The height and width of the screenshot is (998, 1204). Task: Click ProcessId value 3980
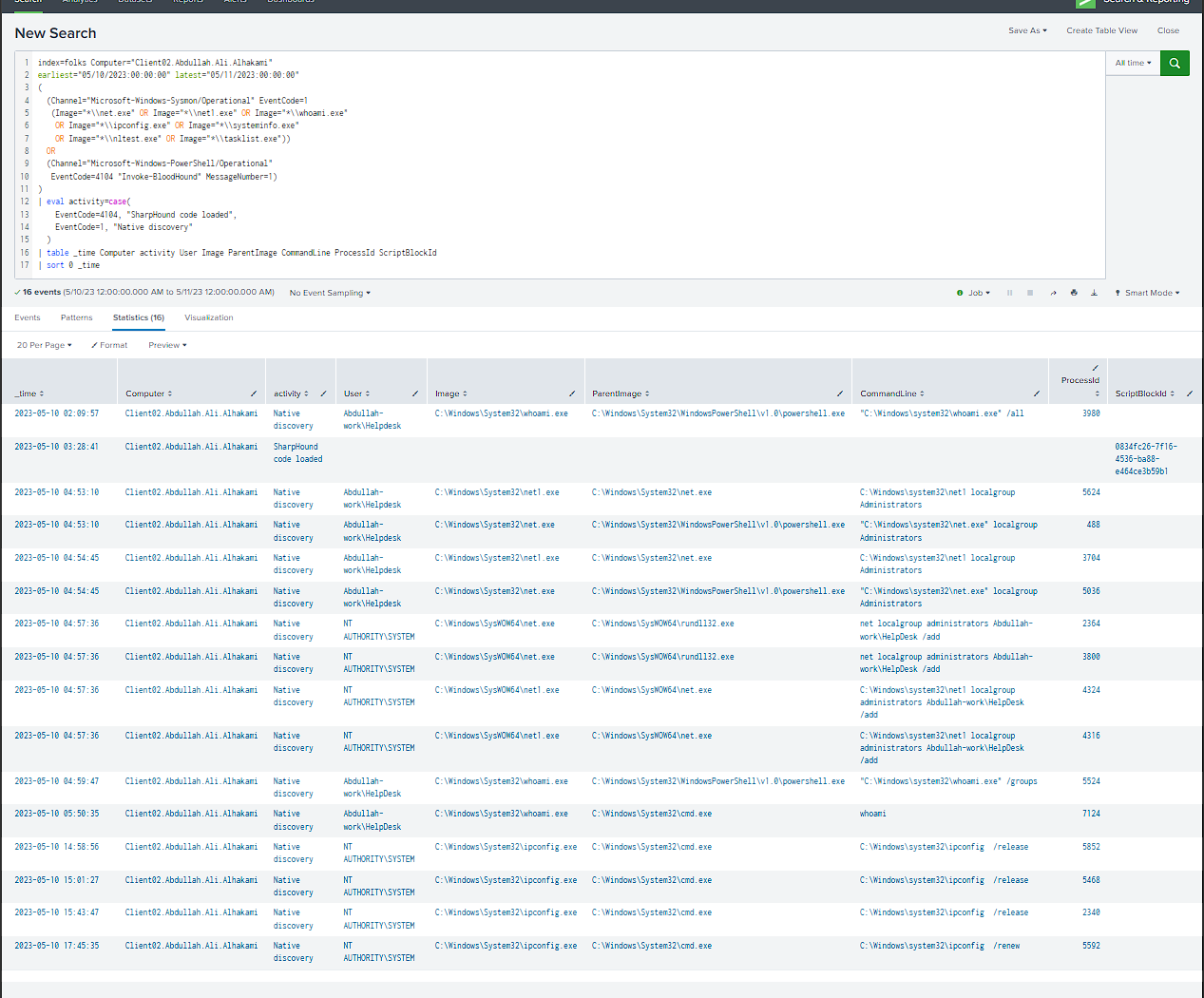[1091, 413]
